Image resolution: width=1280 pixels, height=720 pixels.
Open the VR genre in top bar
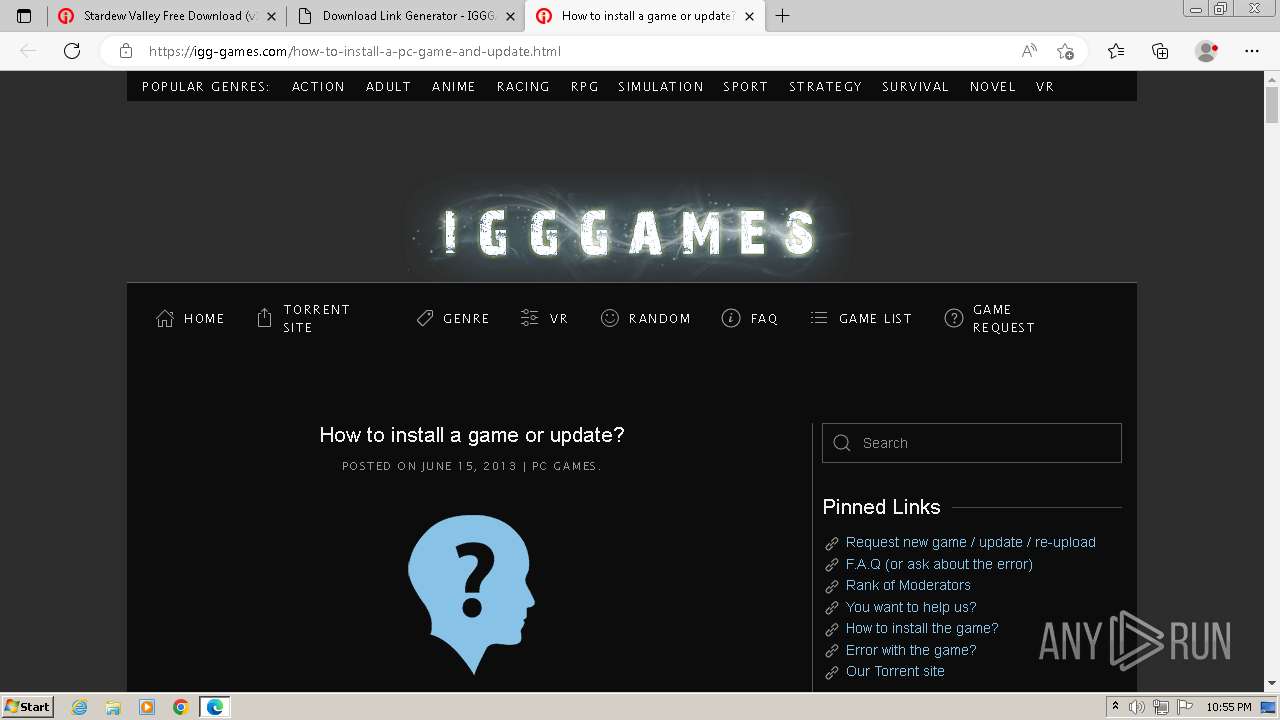pyautogui.click(x=1045, y=87)
